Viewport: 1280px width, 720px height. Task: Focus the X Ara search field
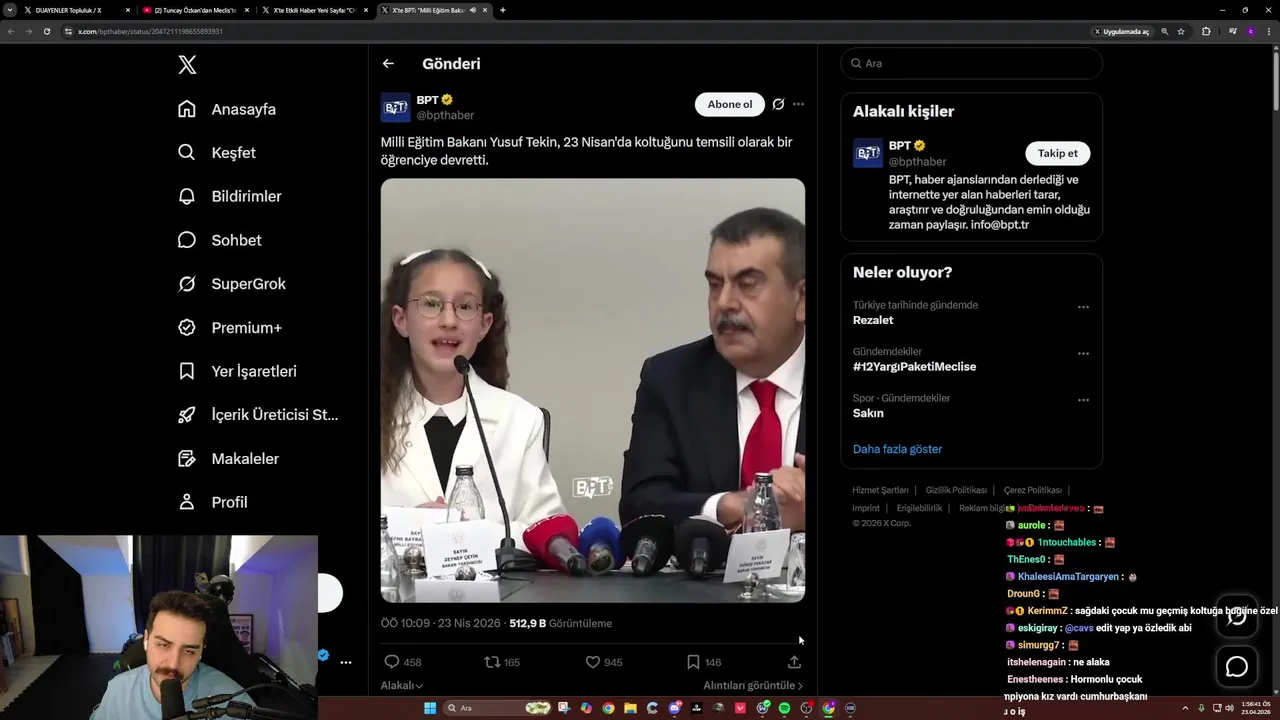(971, 63)
